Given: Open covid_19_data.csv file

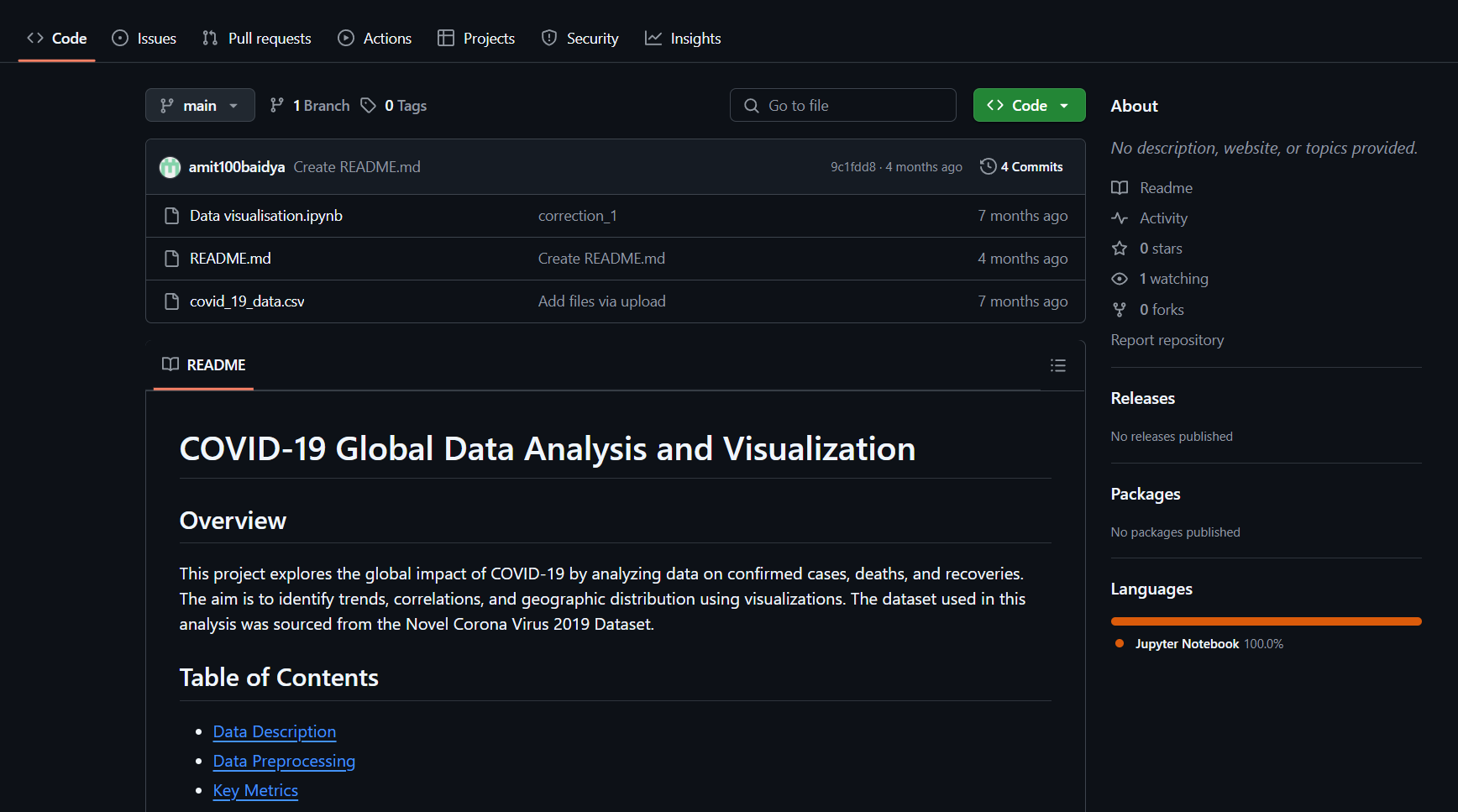Looking at the screenshot, I should pos(247,301).
